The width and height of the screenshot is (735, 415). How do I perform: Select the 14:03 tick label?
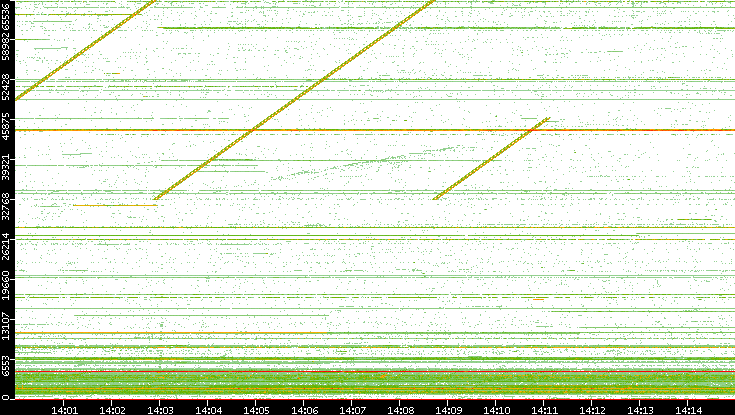(160, 410)
